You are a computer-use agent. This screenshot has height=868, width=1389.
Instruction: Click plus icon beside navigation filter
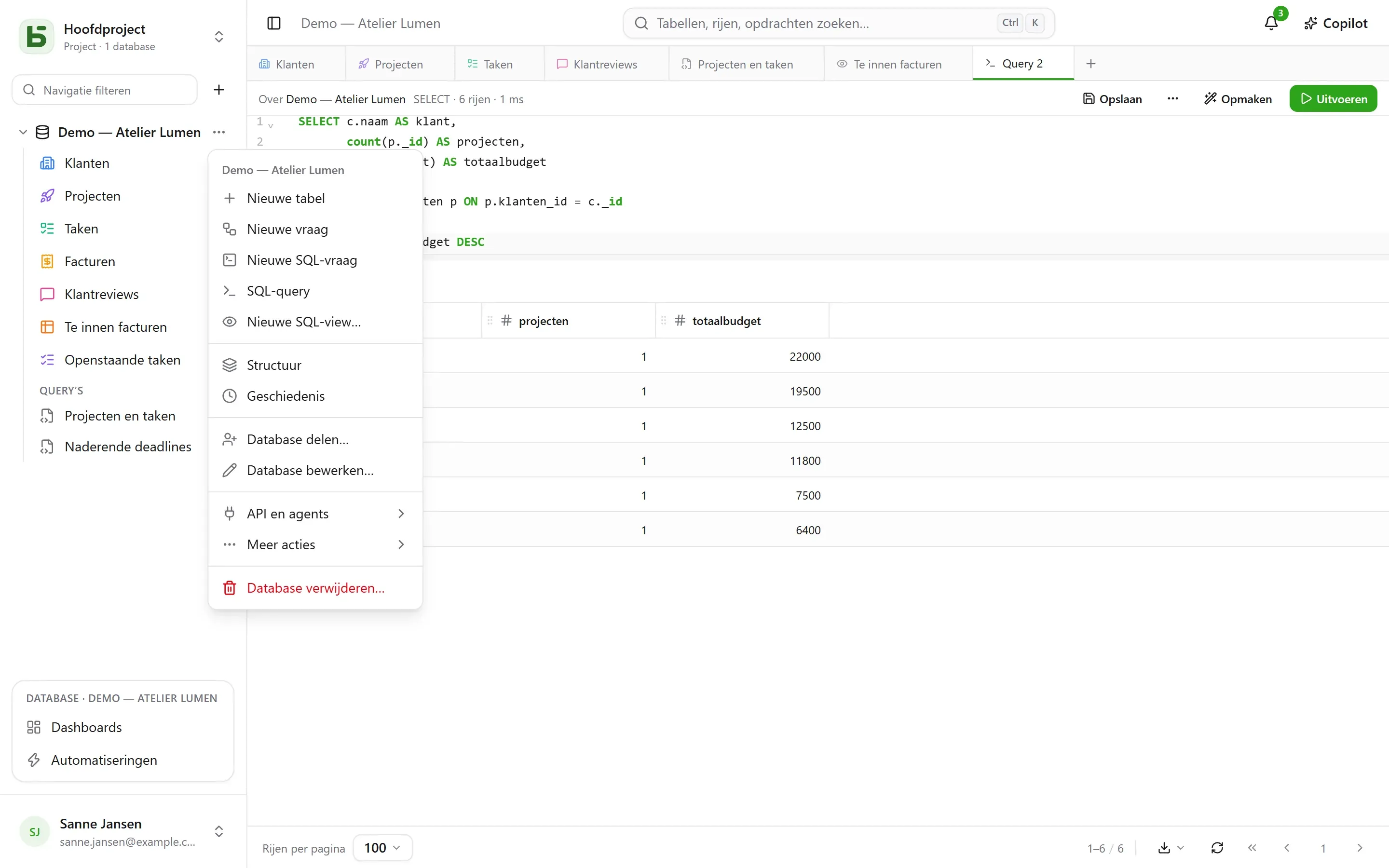pyautogui.click(x=218, y=90)
